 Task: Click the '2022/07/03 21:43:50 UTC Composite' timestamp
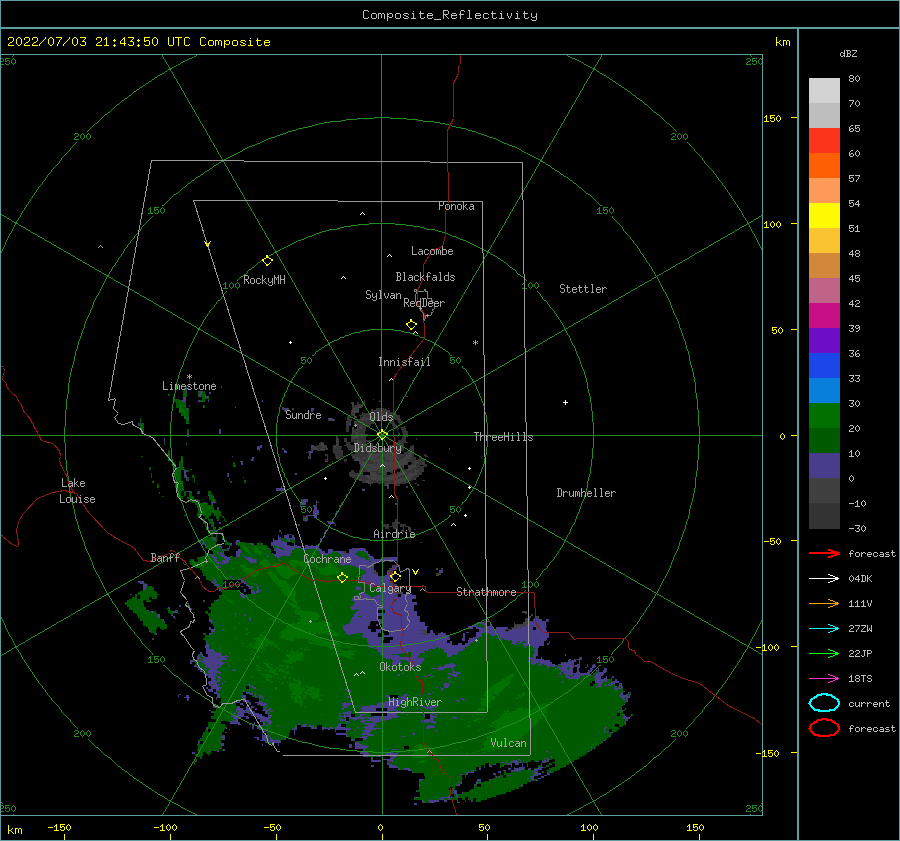[139, 42]
